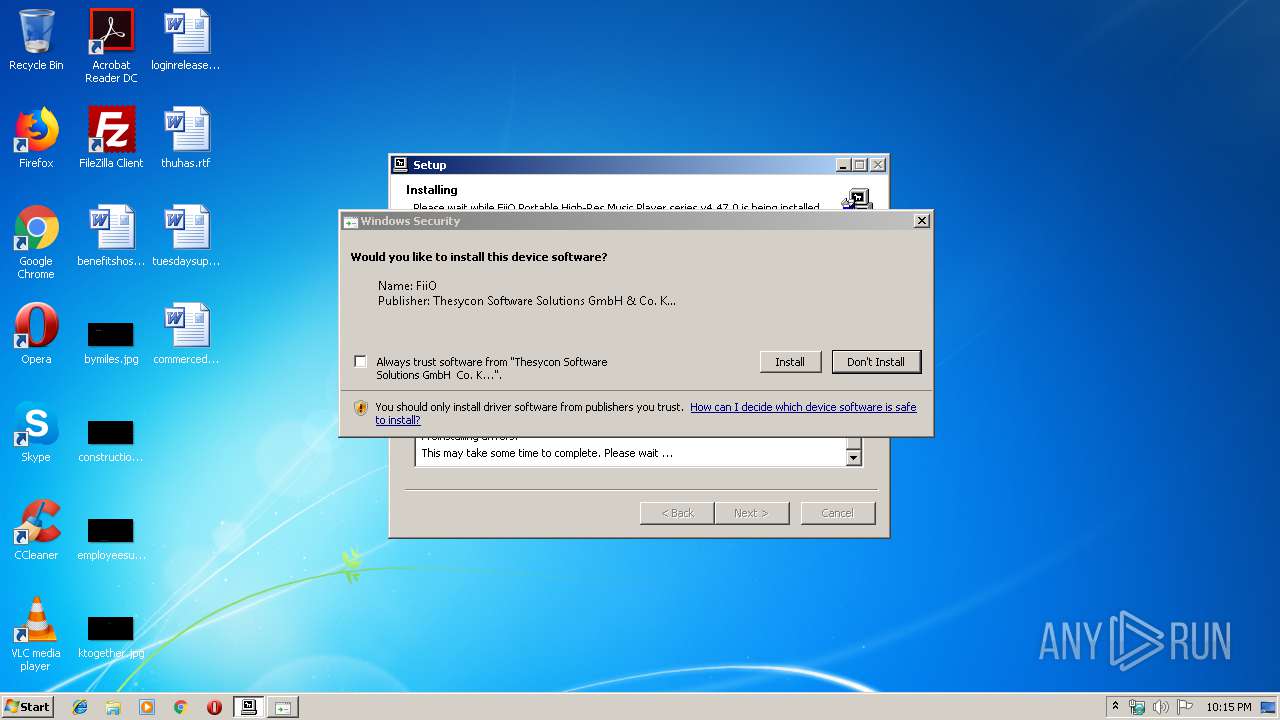Click the Start button
The height and width of the screenshot is (720, 1280).
pyautogui.click(x=27, y=707)
